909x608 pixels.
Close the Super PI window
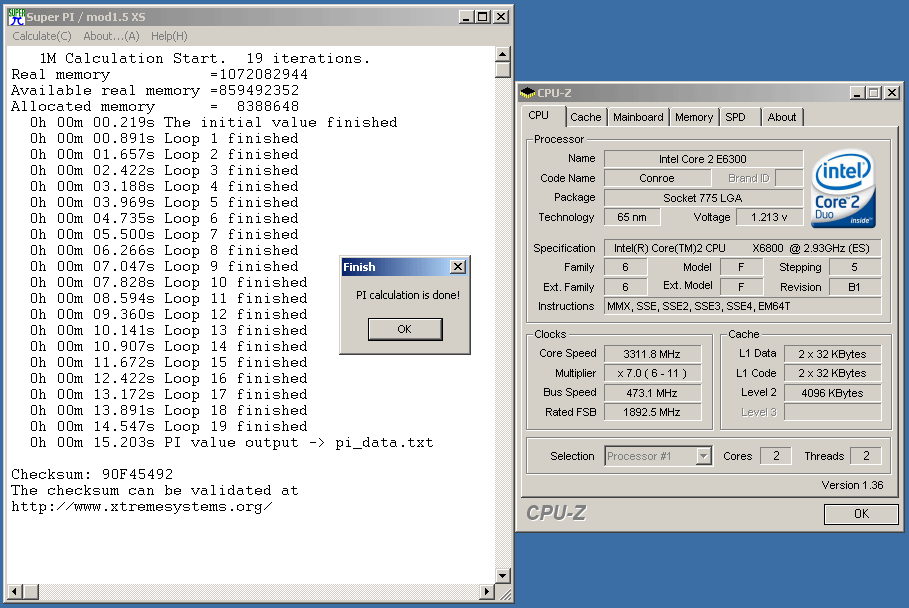pyautogui.click(x=501, y=17)
